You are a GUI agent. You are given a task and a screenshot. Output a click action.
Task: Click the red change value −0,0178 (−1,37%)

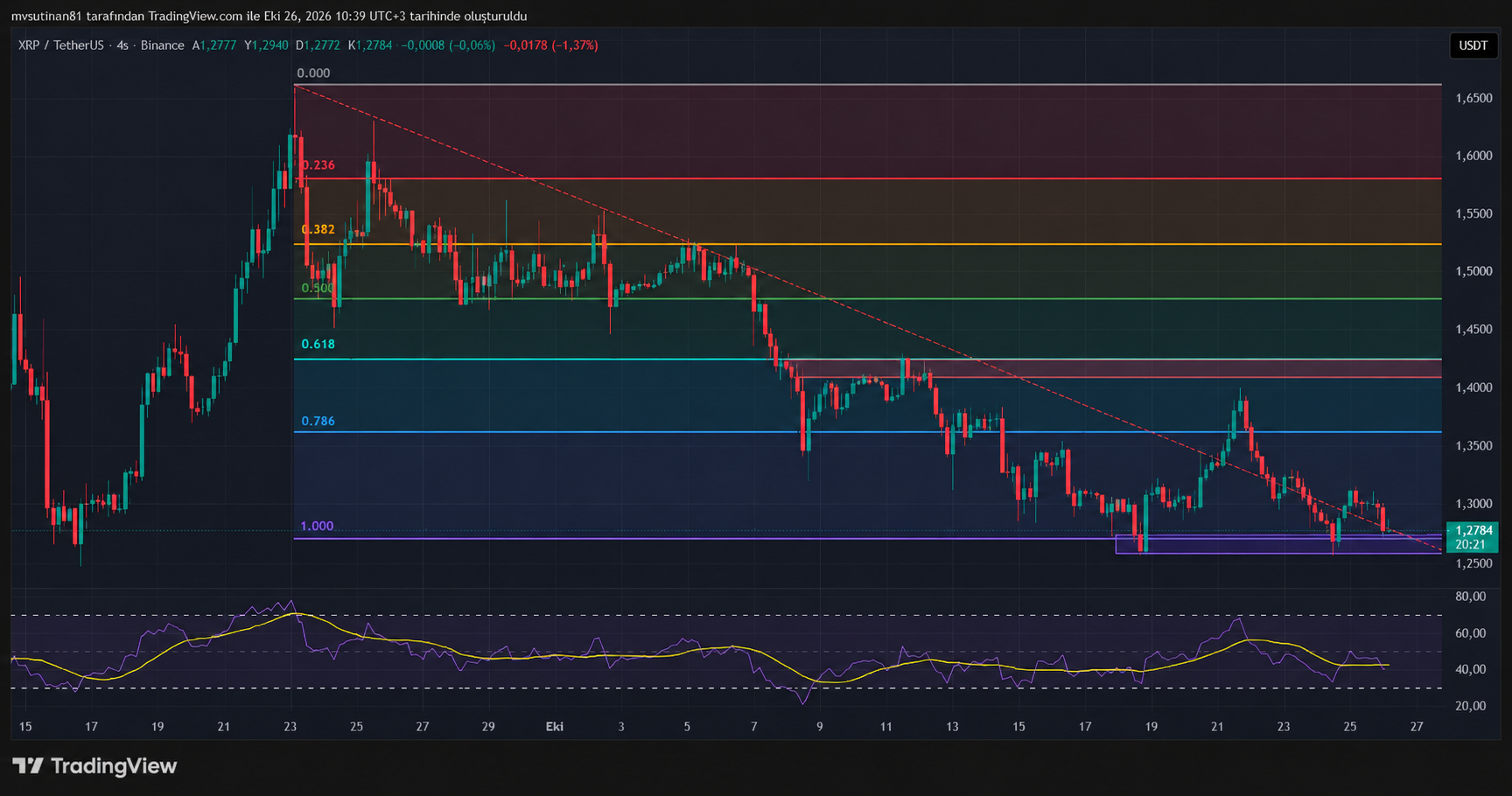551,45
